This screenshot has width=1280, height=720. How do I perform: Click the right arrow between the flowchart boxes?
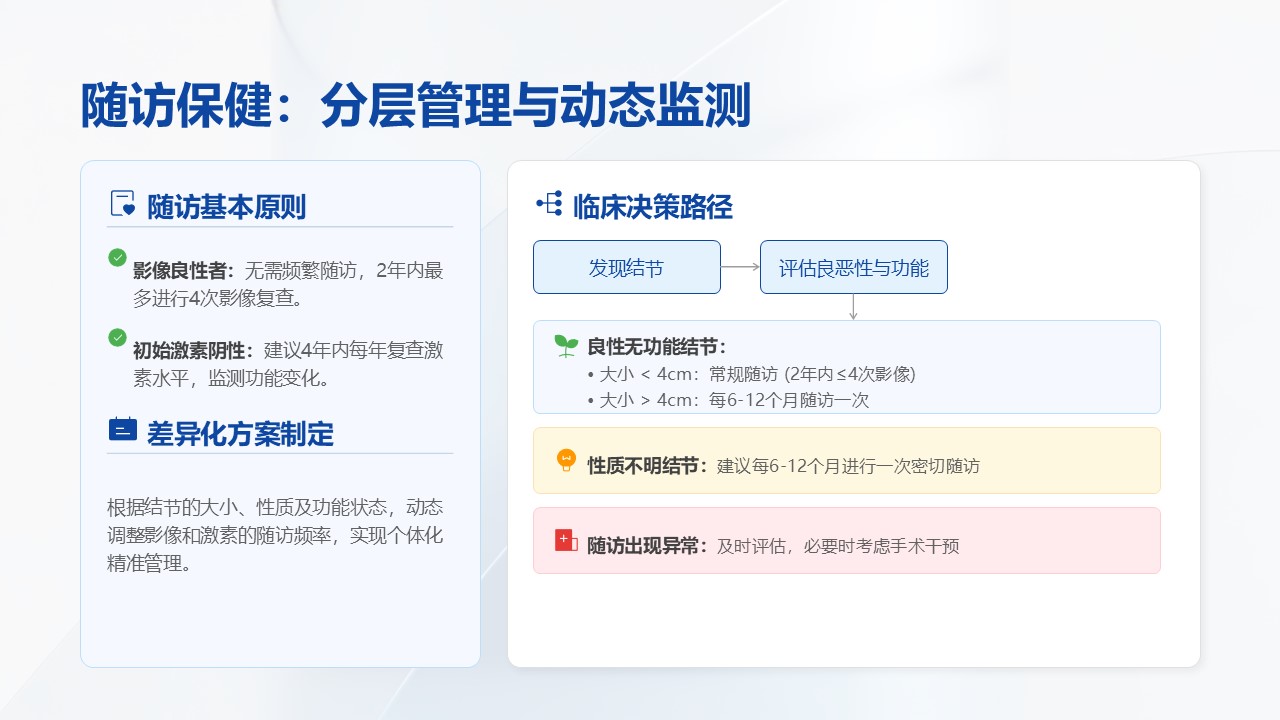click(x=740, y=267)
